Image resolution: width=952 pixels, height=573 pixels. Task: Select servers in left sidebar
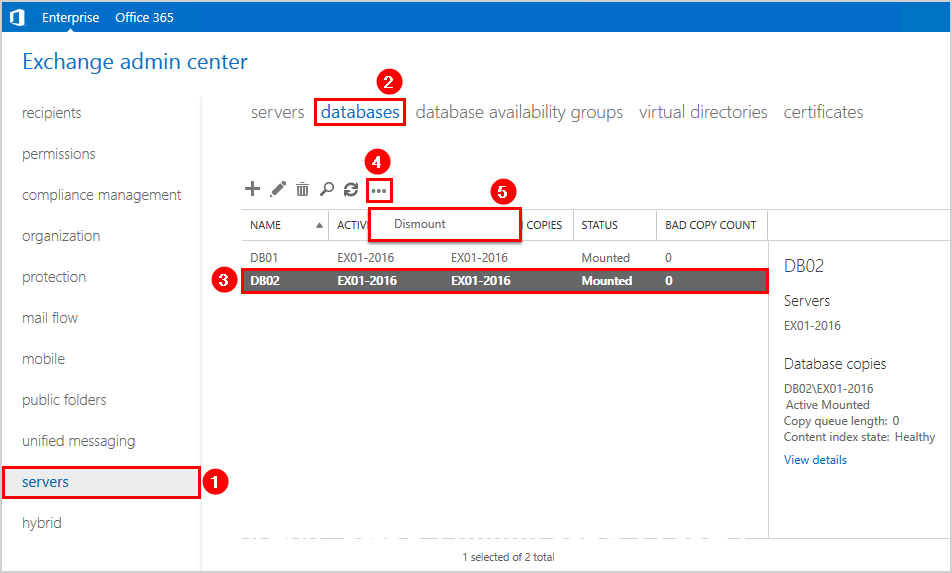[x=101, y=483]
